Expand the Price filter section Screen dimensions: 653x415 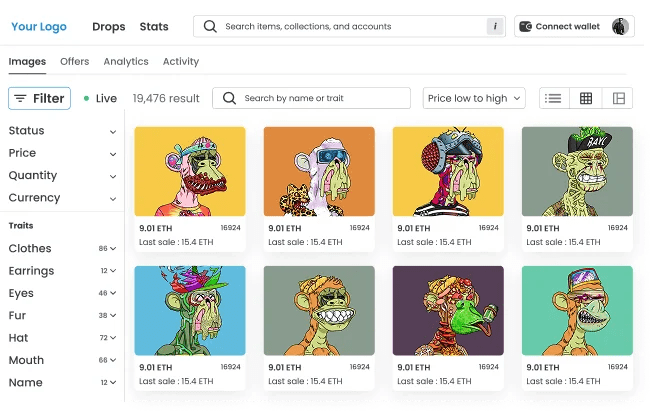point(62,153)
